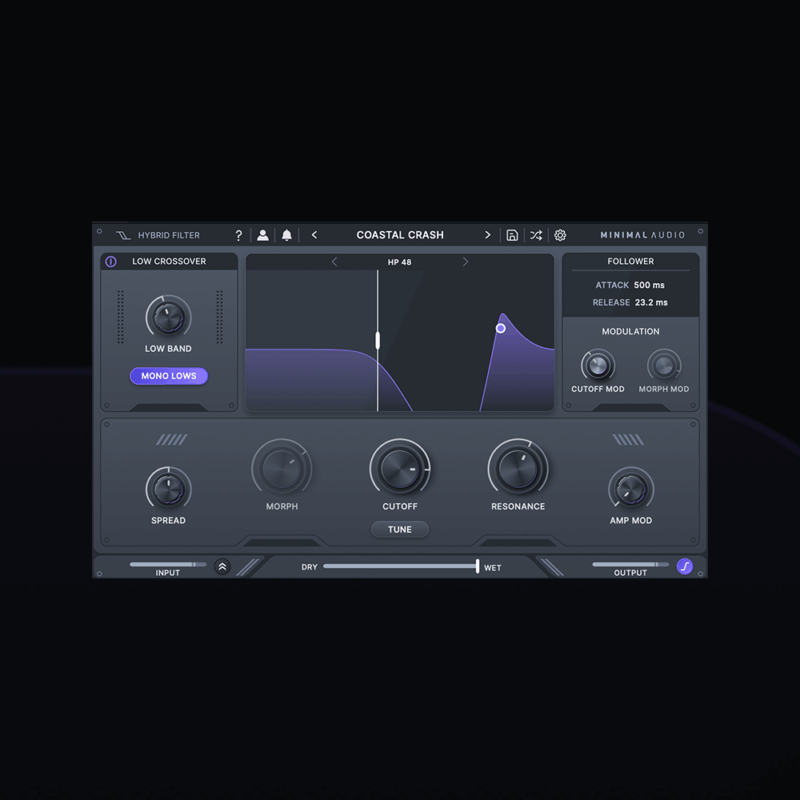Click the input double chevron button
Viewport: 800px width, 800px height.
[x=222, y=566]
